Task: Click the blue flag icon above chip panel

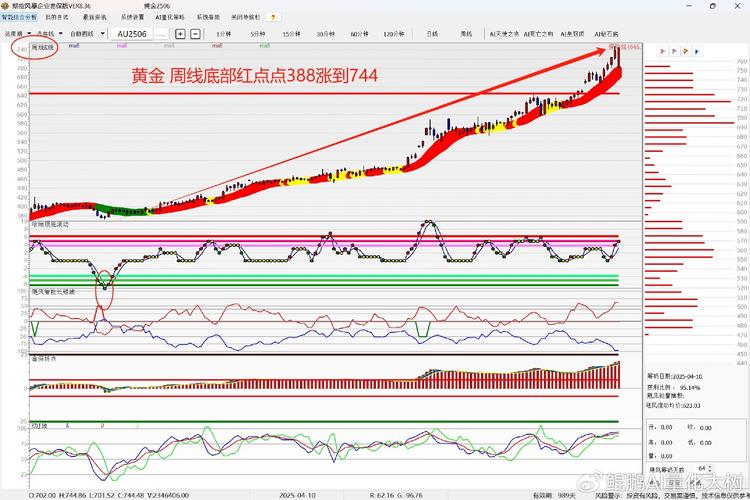Action: click(697, 51)
